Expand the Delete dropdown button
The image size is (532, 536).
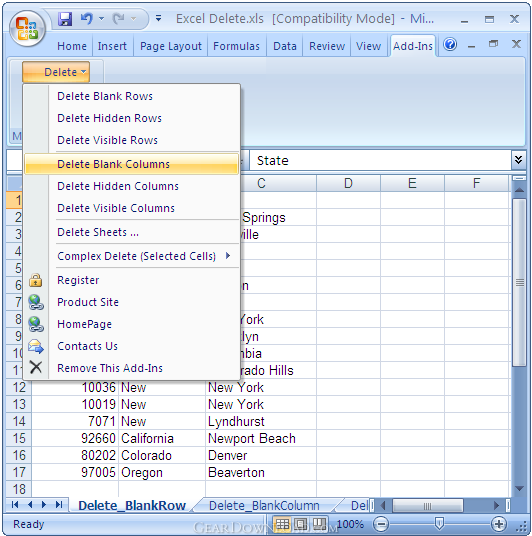click(56, 72)
